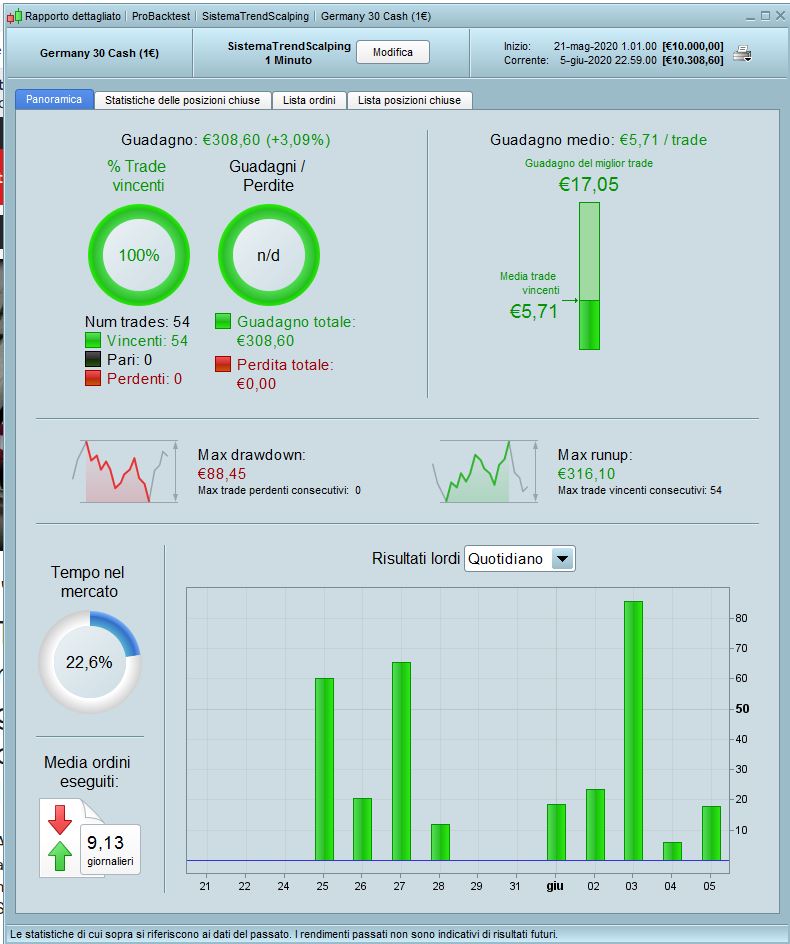The height and width of the screenshot is (944, 790).
Task: Click the dropdown arrow beside Quotidiano
Action: 562,559
